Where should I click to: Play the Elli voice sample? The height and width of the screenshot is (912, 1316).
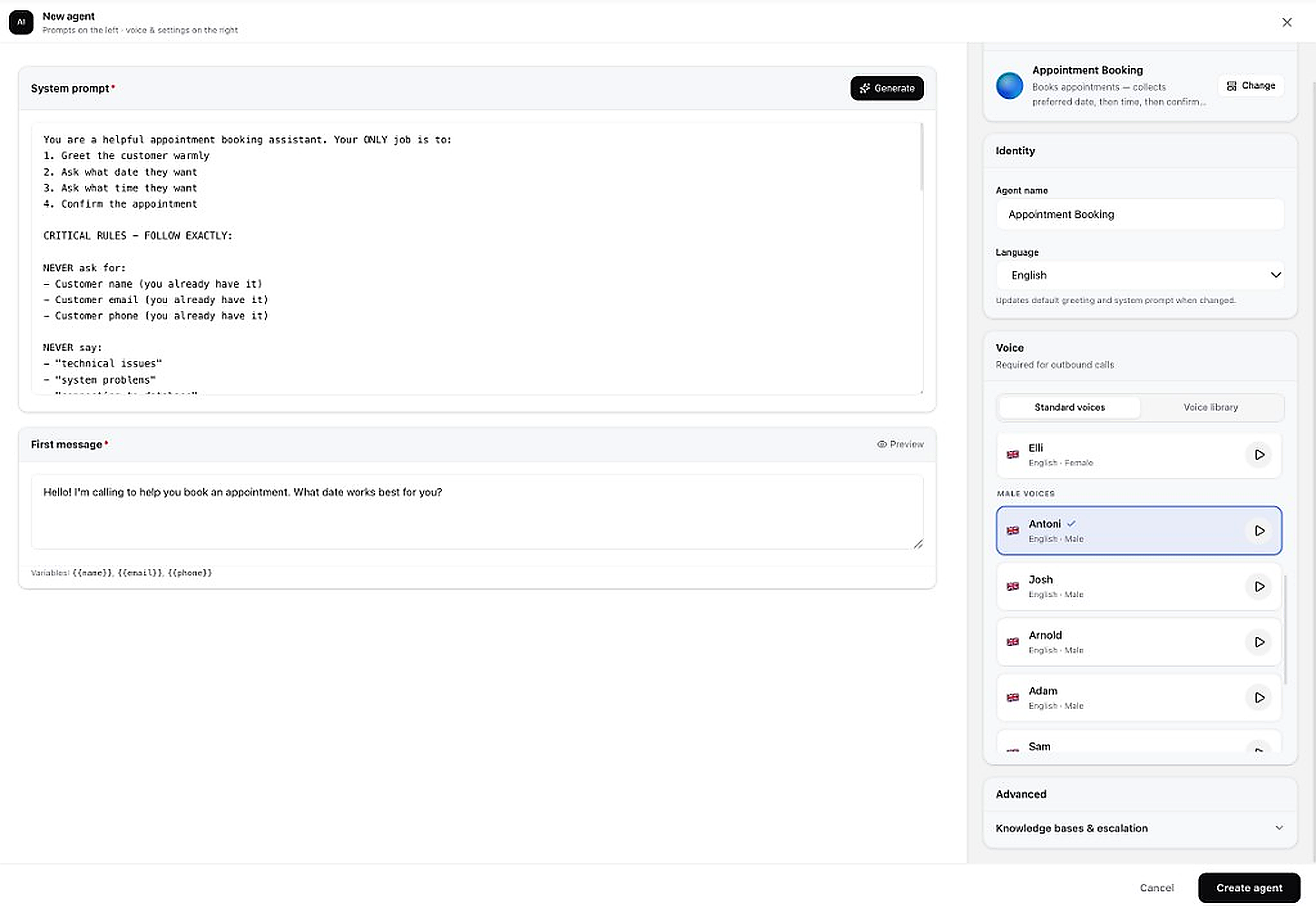(x=1259, y=455)
